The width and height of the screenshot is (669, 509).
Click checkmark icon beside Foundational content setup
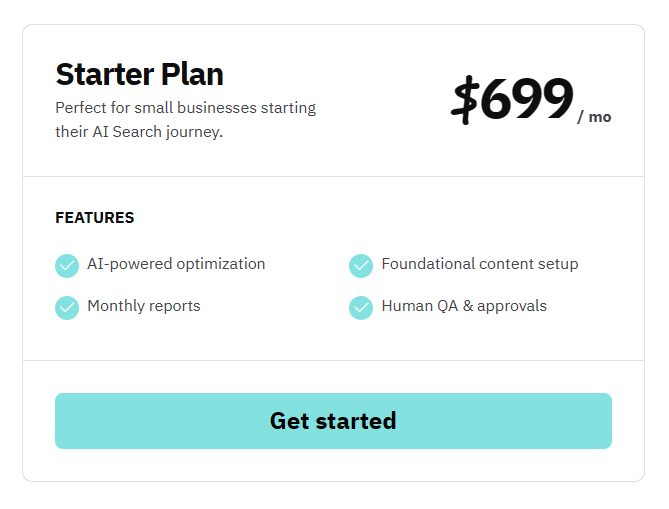pyautogui.click(x=361, y=265)
